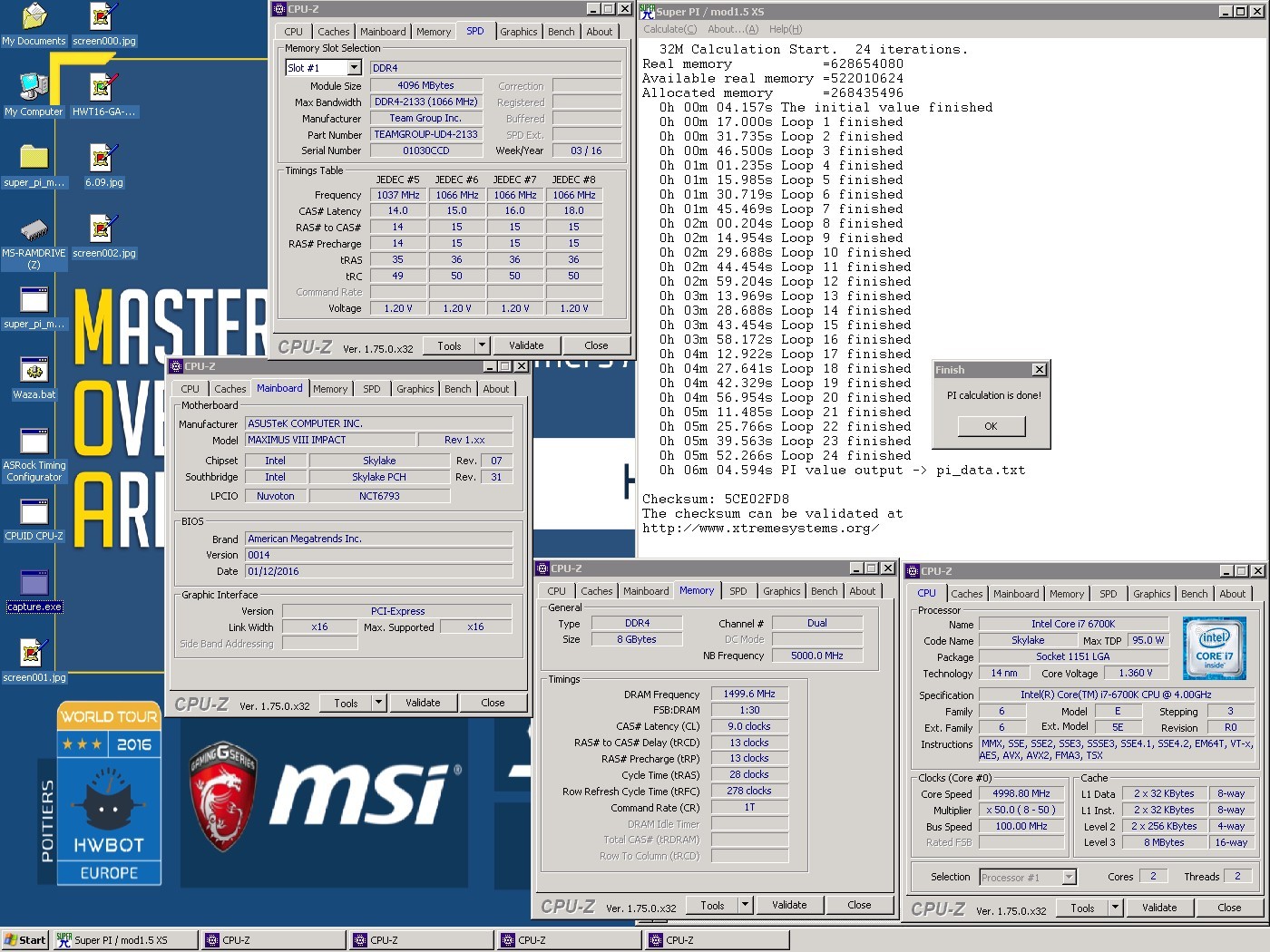Open Help menu in Super PI
Screen dimensions: 1270x952
click(786, 30)
